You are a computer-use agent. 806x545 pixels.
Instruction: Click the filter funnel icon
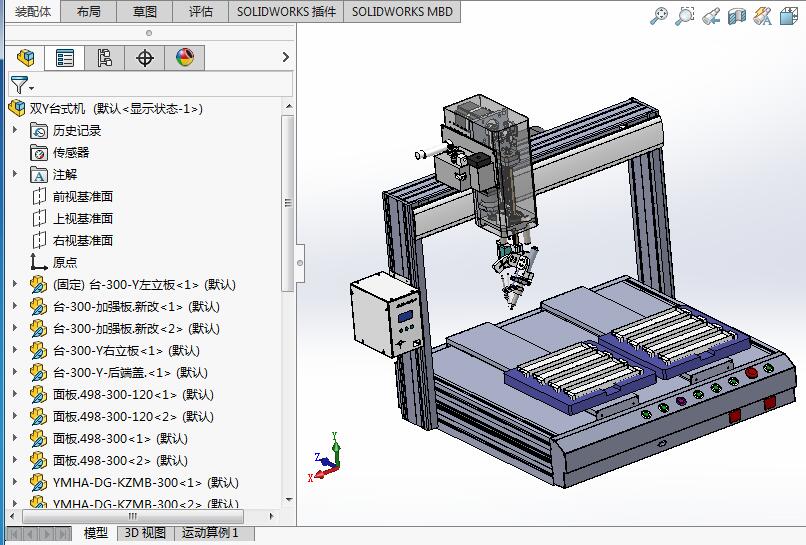tap(19, 85)
